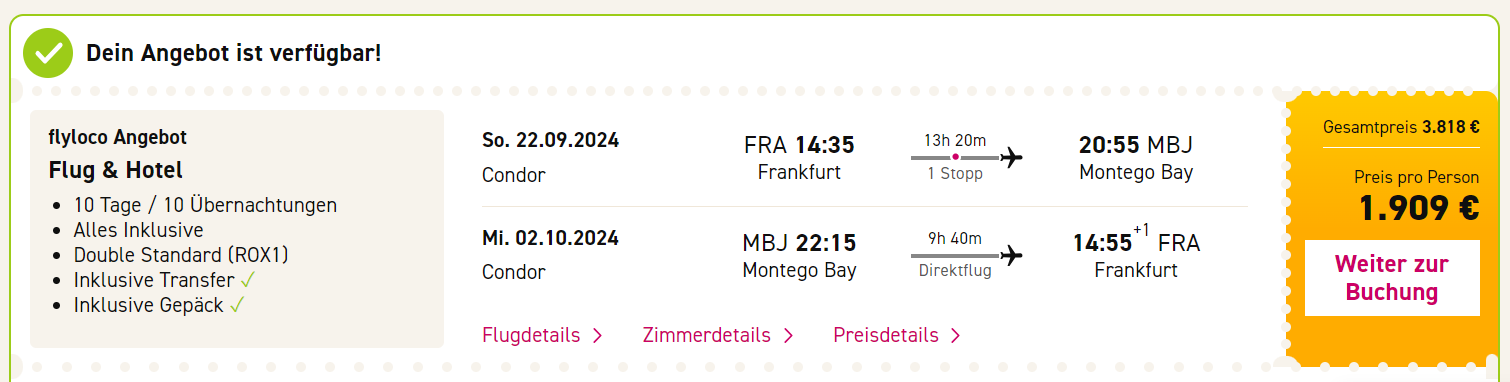The height and width of the screenshot is (382, 1510).
Task: Click the Flug & Hotel offer heading
Action: coord(116,170)
